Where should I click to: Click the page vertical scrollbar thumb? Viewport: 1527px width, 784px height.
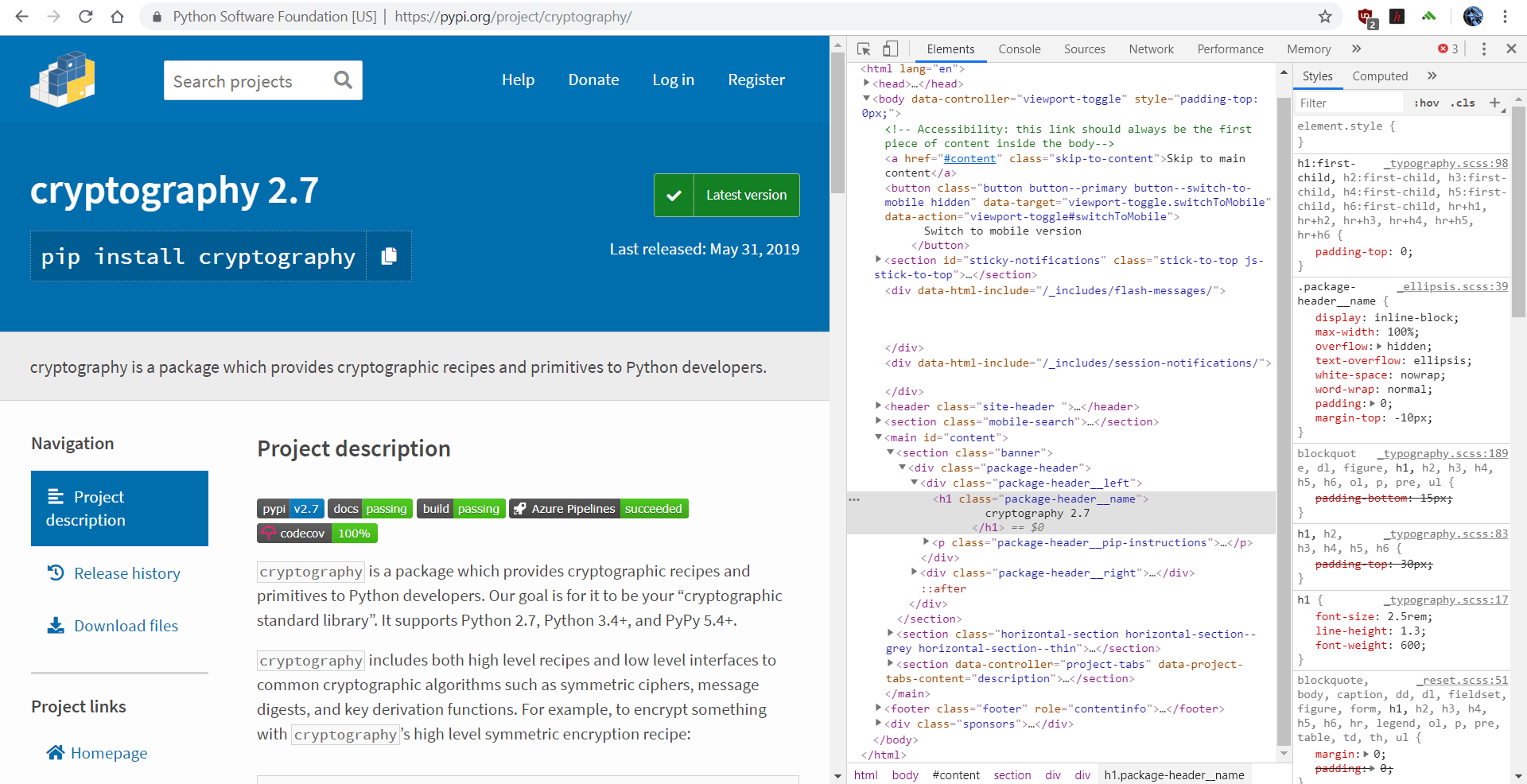(x=837, y=122)
